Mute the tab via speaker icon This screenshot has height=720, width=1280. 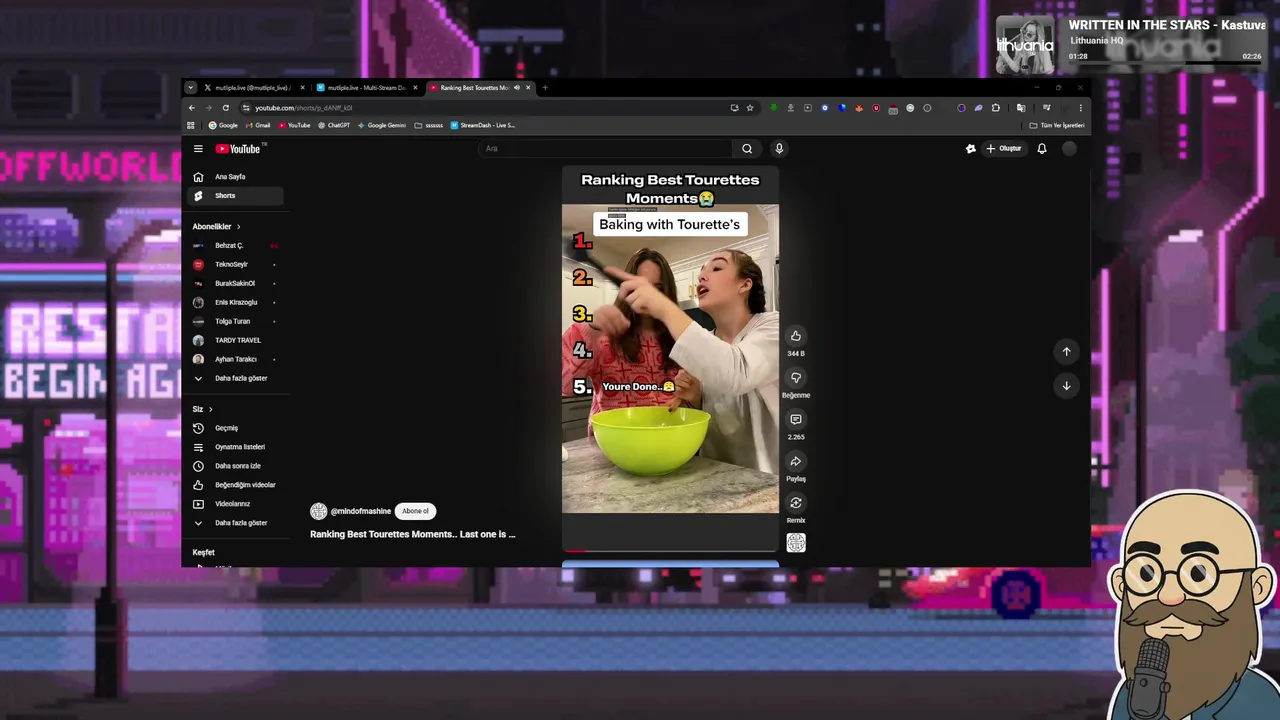point(517,88)
